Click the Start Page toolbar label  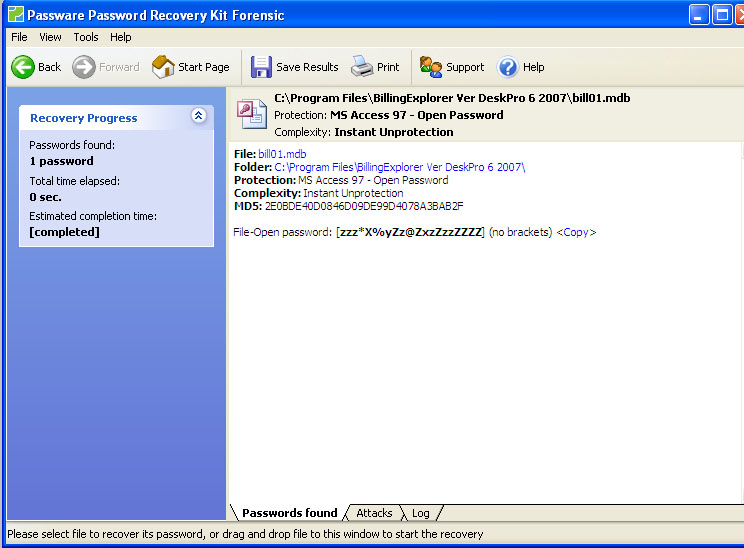pos(204,67)
